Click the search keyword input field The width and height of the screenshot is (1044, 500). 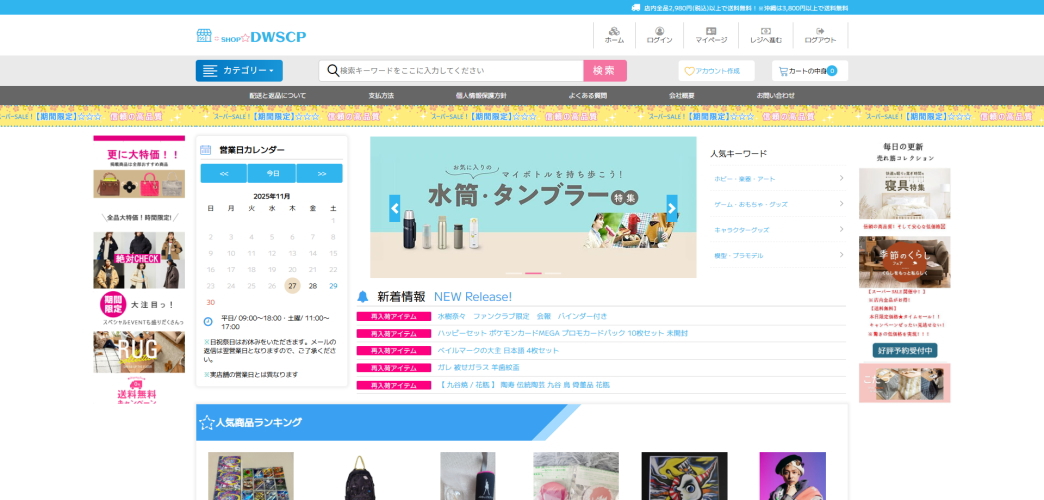(x=458, y=71)
